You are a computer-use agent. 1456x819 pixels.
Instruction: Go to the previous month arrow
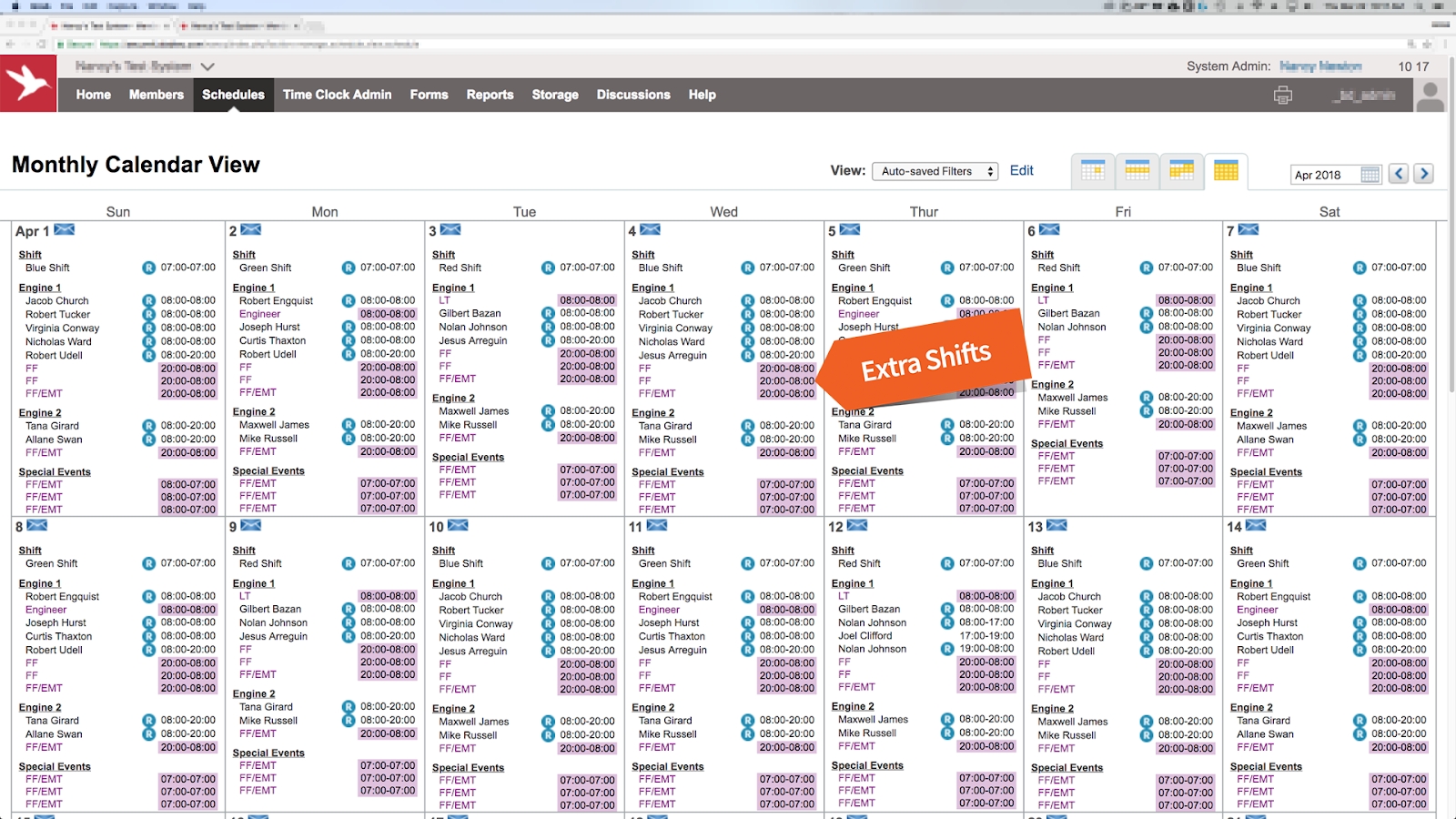click(x=1399, y=174)
